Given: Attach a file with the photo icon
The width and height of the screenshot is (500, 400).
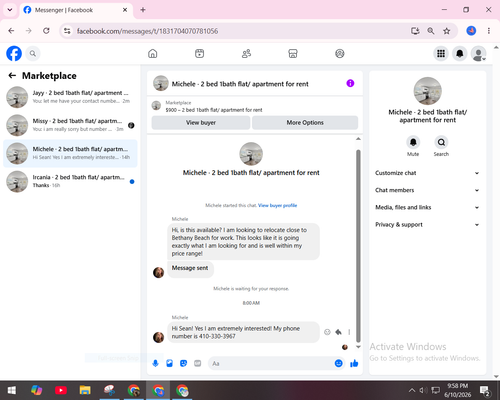Looking at the screenshot, I should tap(169, 363).
